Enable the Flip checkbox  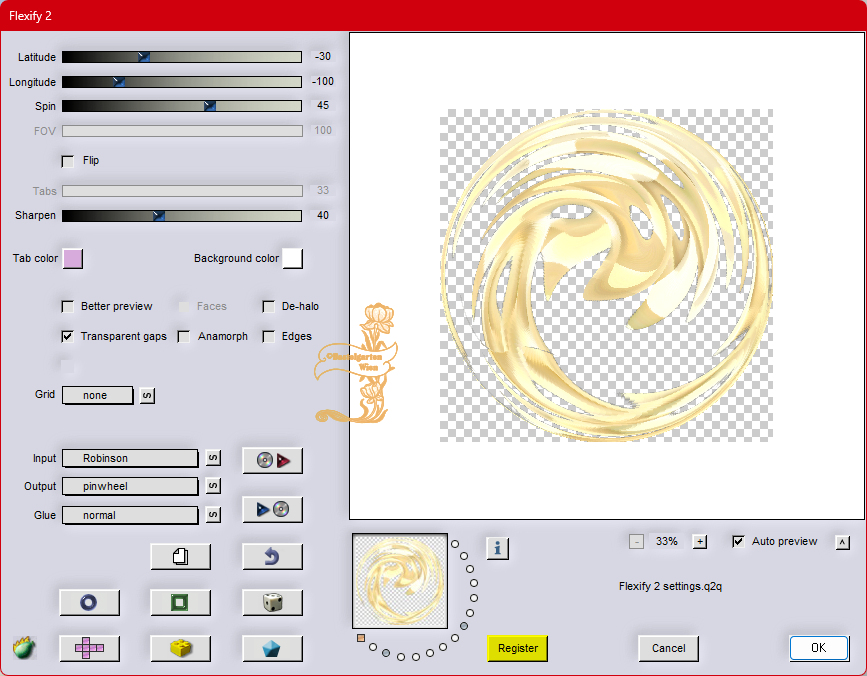coord(68,161)
